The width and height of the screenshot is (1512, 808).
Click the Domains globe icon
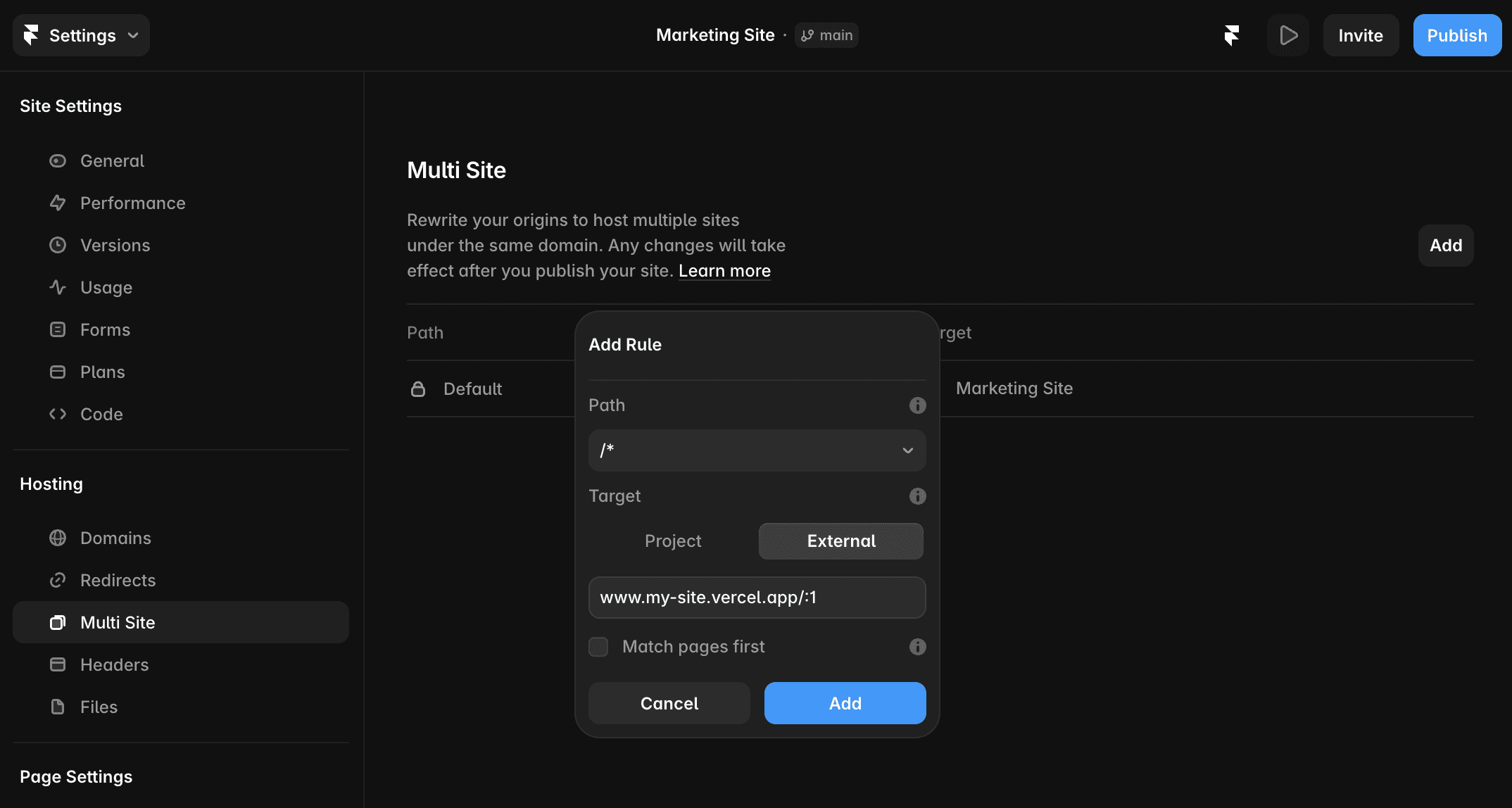(58, 538)
